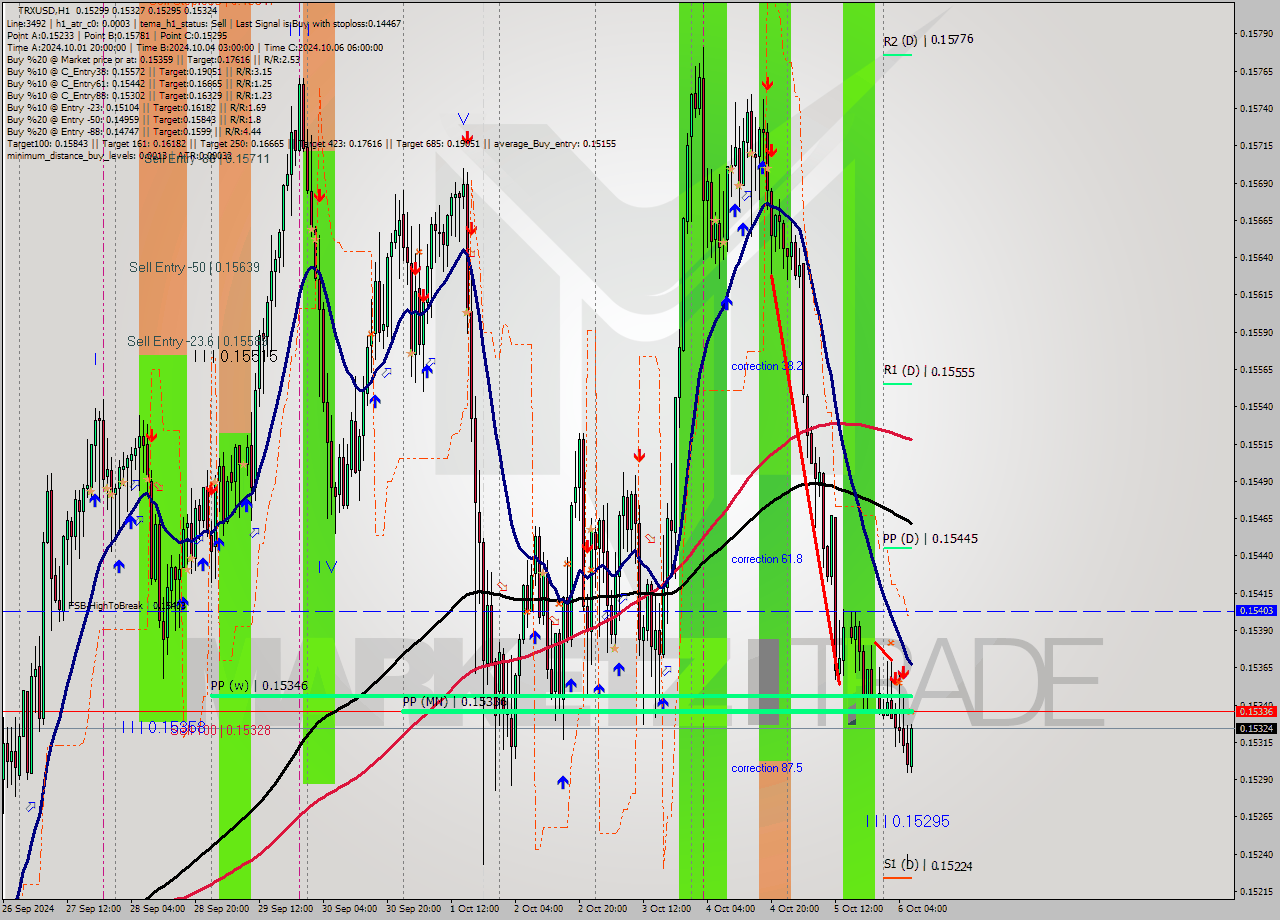Click the 0.15403 price tag on the axis
The image size is (1280, 920).
click(1256, 610)
